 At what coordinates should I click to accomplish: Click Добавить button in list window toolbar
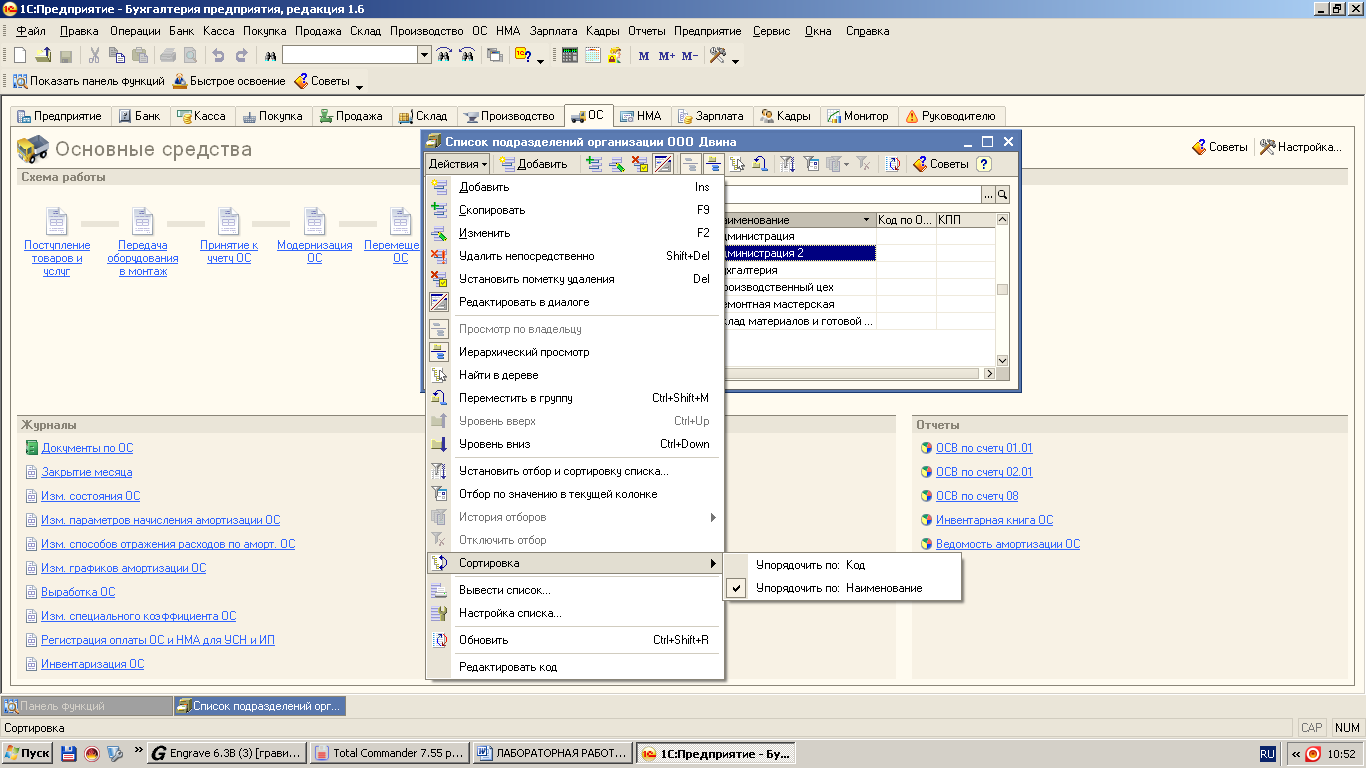click(x=534, y=164)
